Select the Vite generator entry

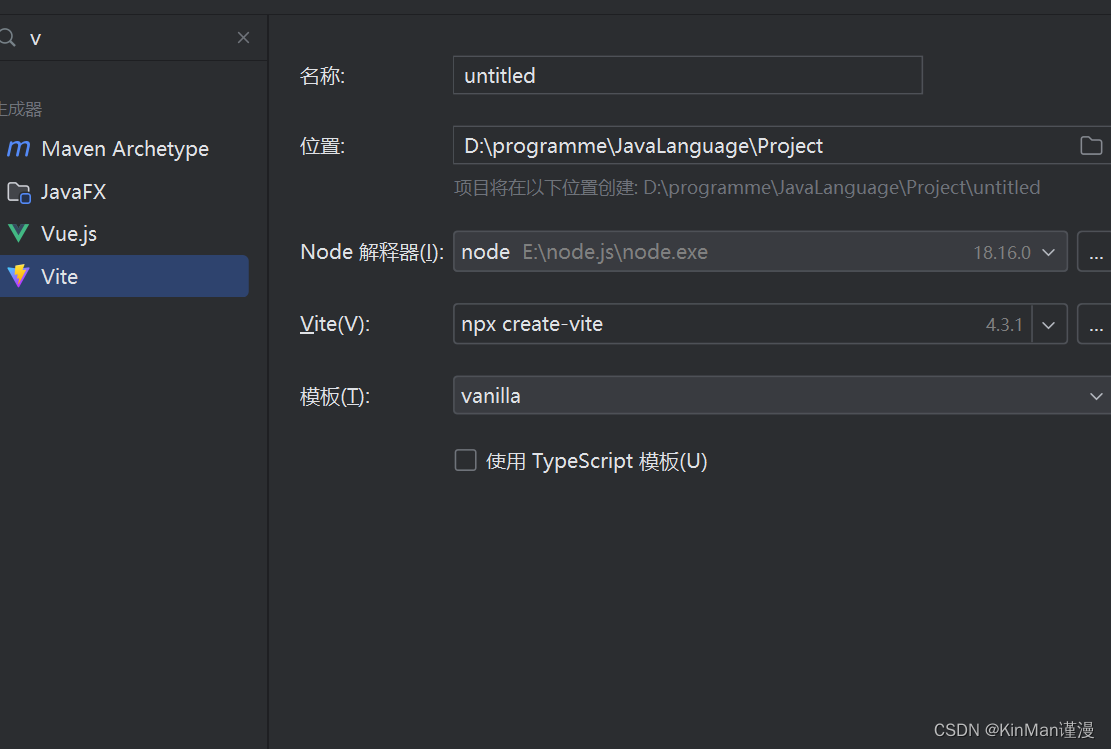pyautogui.click(x=125, y=276)
